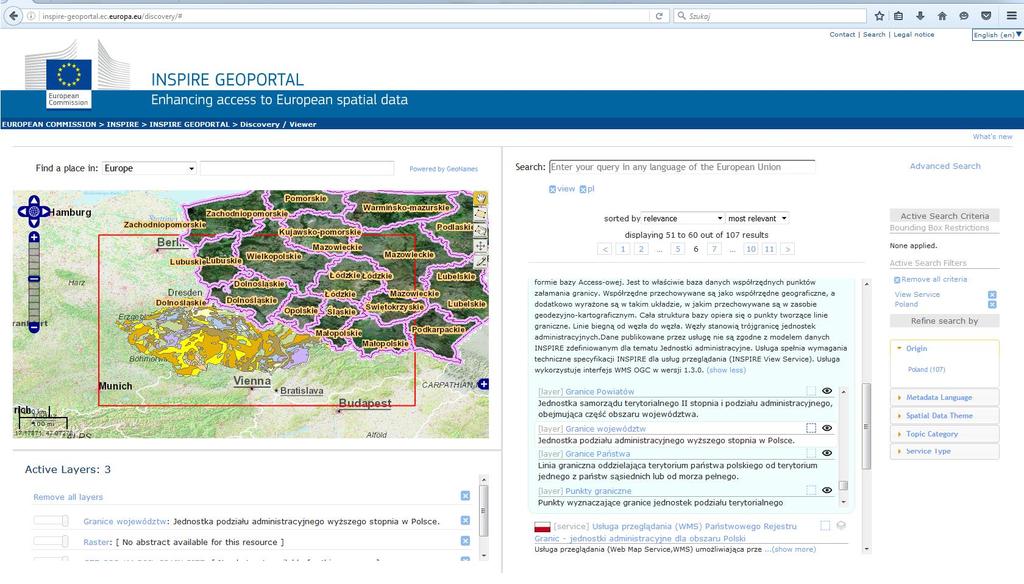Open the browser hamburger menu
1024x584 pixels.
(1011, 16)
